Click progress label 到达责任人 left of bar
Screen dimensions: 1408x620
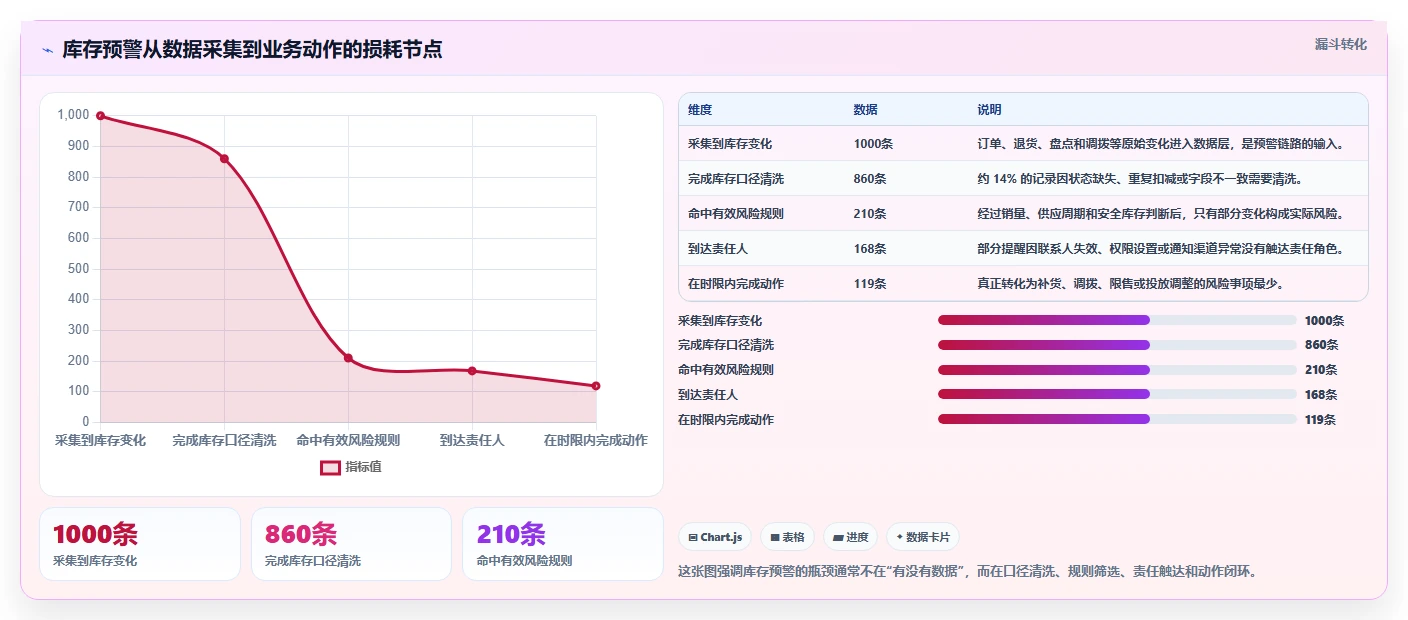708,395
